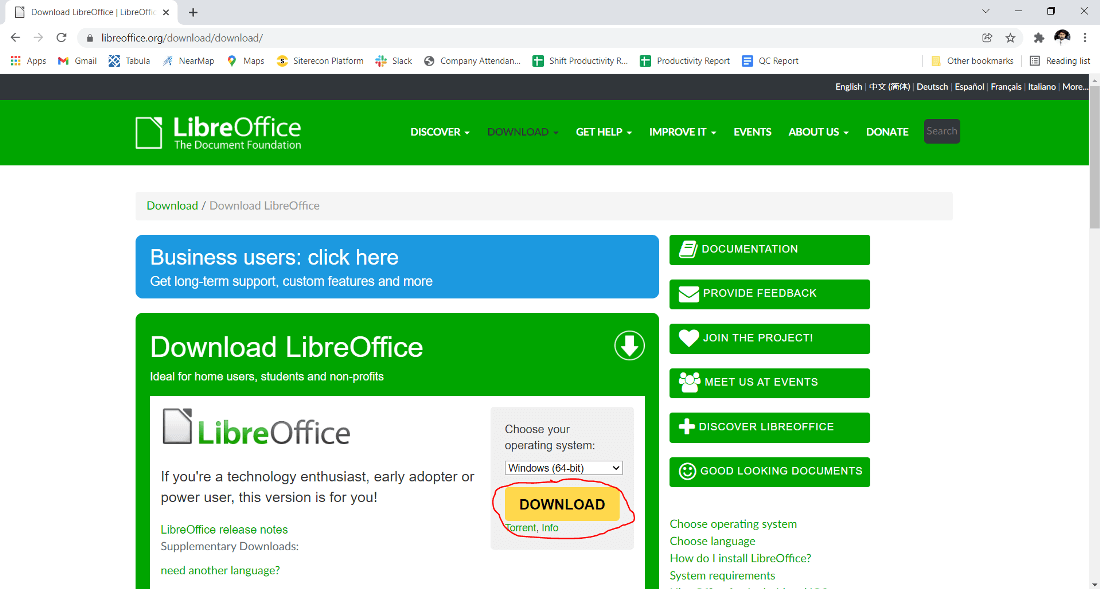Open Chrome's three-dot menu
The height and width of the screenshot is (589, 1100).
(1085, 38)
